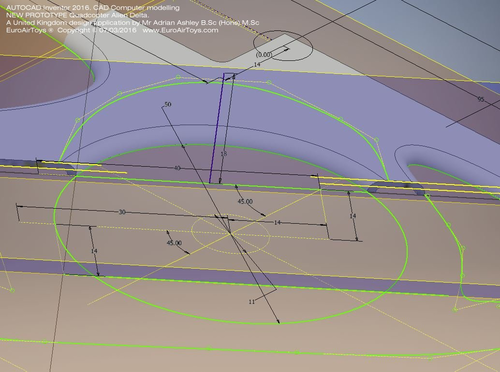Select the 14 vertical dimension on the left
The height and width of the screenshot is (372, 500).
point(94,250)
